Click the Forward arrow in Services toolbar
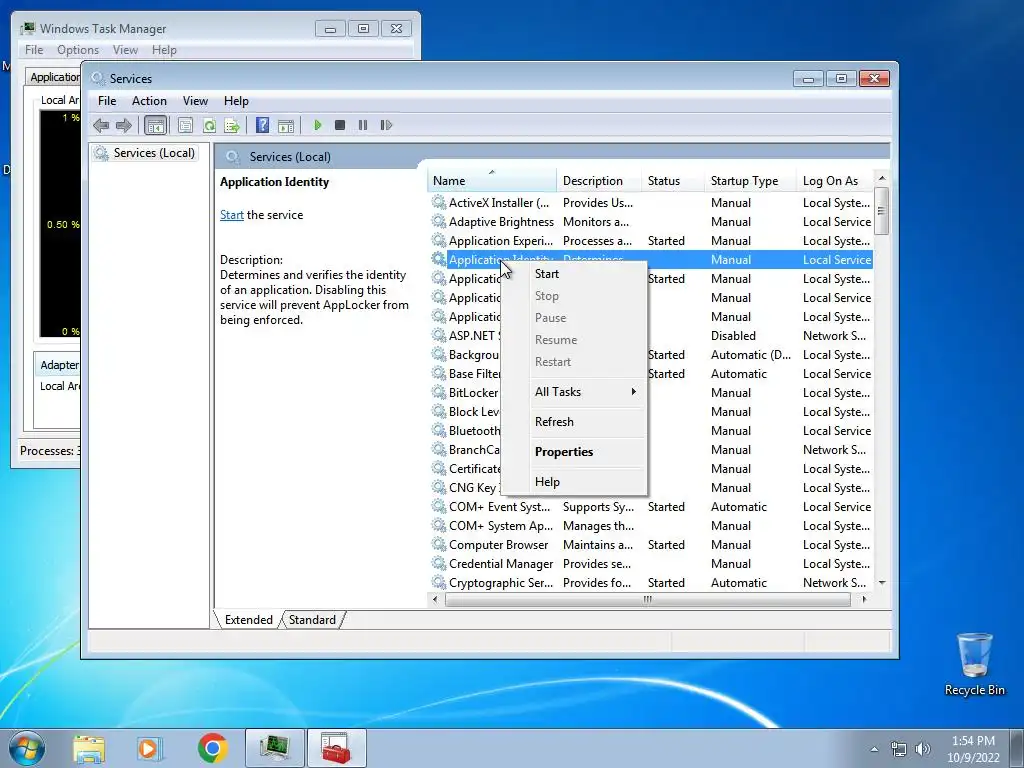 123,125
